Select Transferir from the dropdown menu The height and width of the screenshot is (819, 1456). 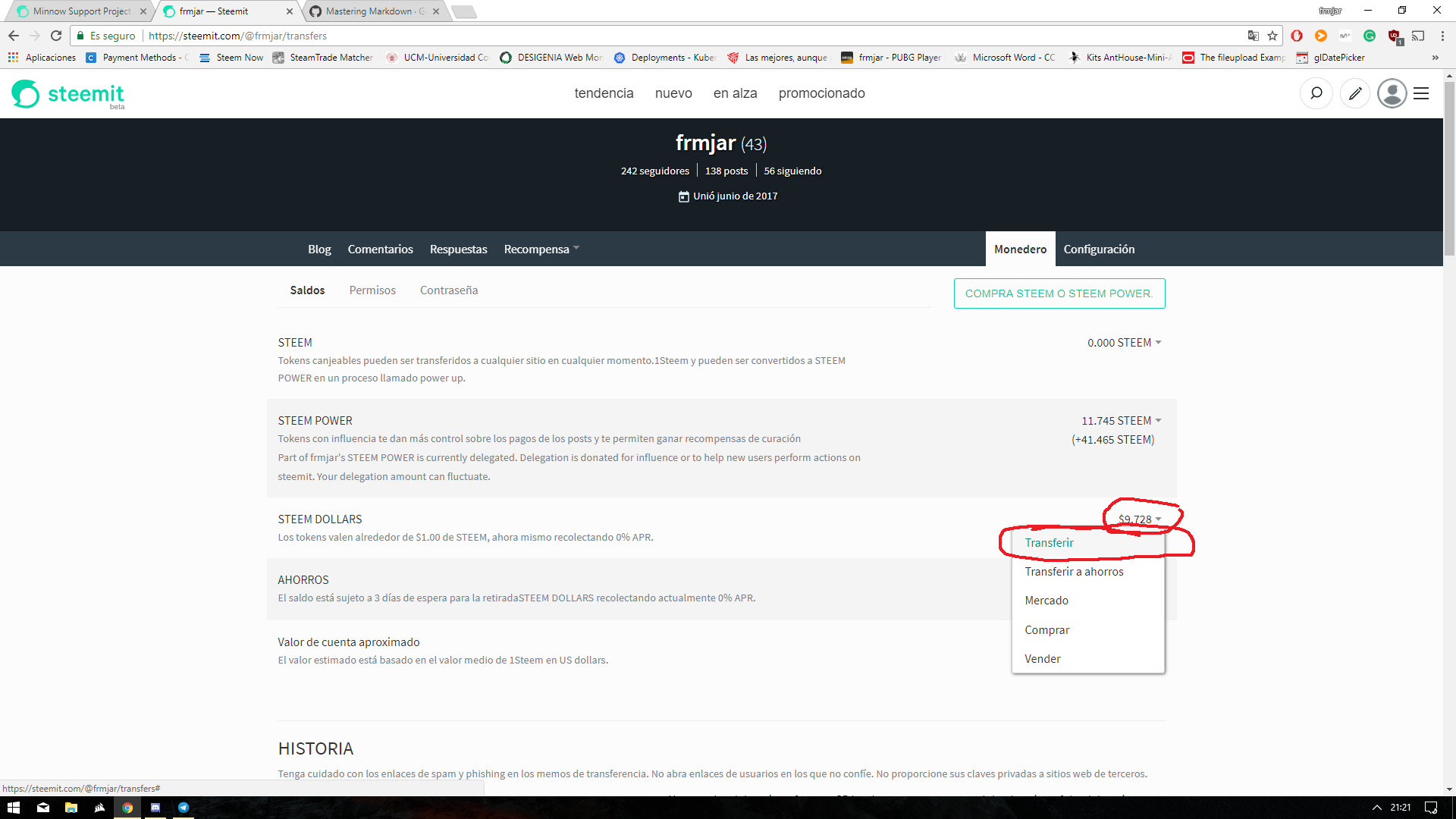coord(1049,543)
